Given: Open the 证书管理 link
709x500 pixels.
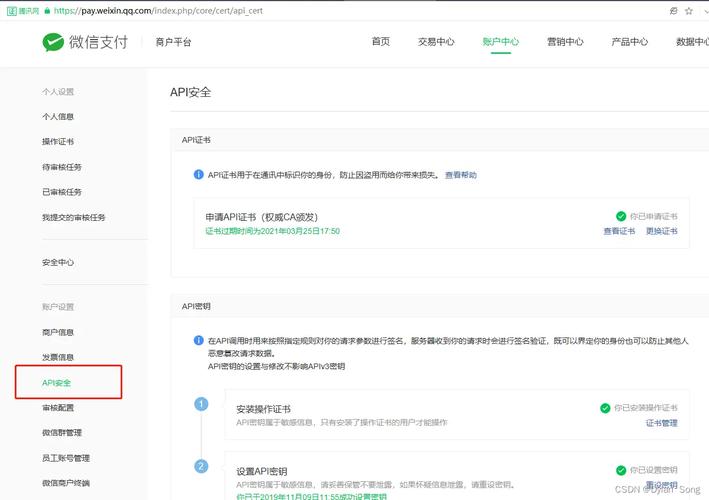Looking at the screenshot, I should coord(661,423).
